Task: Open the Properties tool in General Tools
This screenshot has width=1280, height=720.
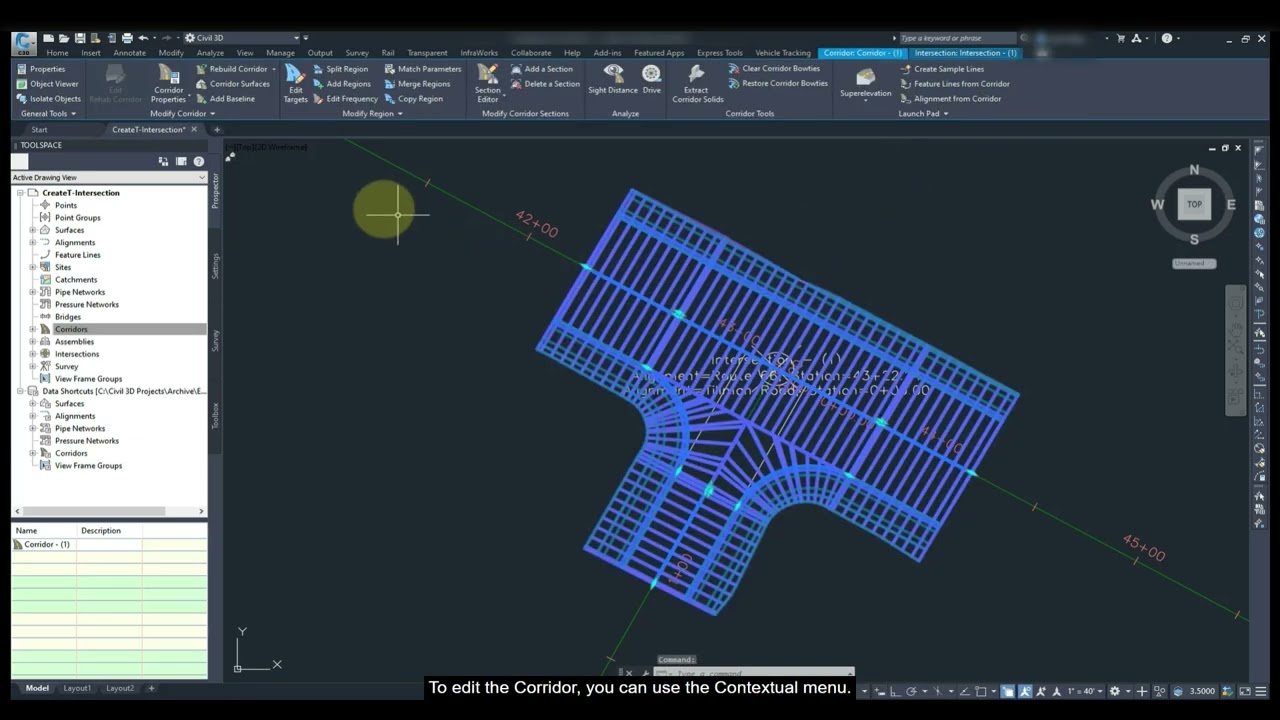Action: 40,69
